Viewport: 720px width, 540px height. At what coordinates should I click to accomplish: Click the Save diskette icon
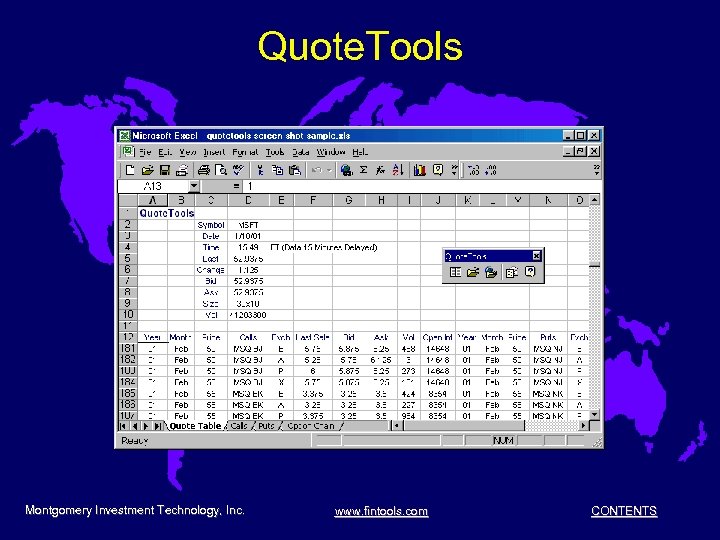coord(164,170)
